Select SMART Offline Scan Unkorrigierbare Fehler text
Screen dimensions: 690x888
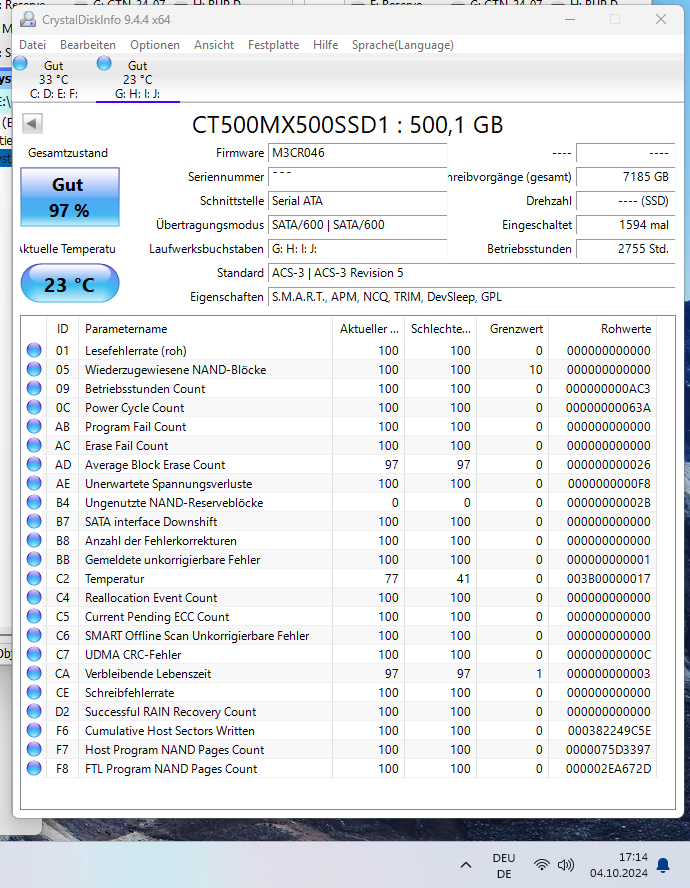197,635
